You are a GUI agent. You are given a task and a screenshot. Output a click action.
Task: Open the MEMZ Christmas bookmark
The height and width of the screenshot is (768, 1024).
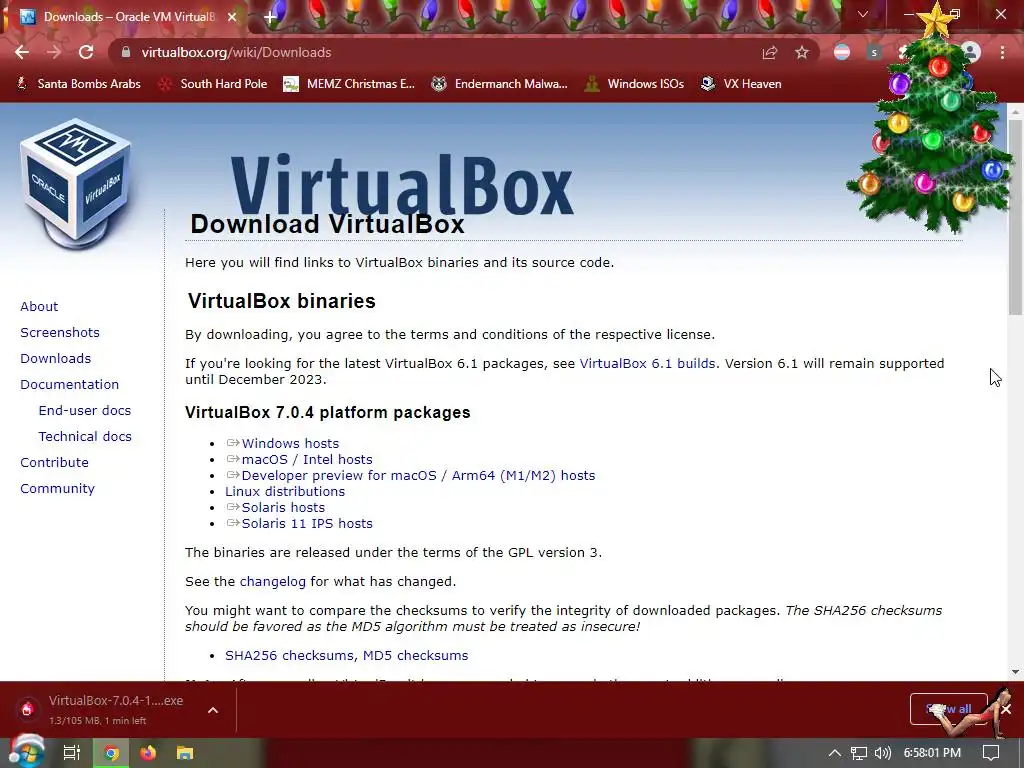point(349,84)
